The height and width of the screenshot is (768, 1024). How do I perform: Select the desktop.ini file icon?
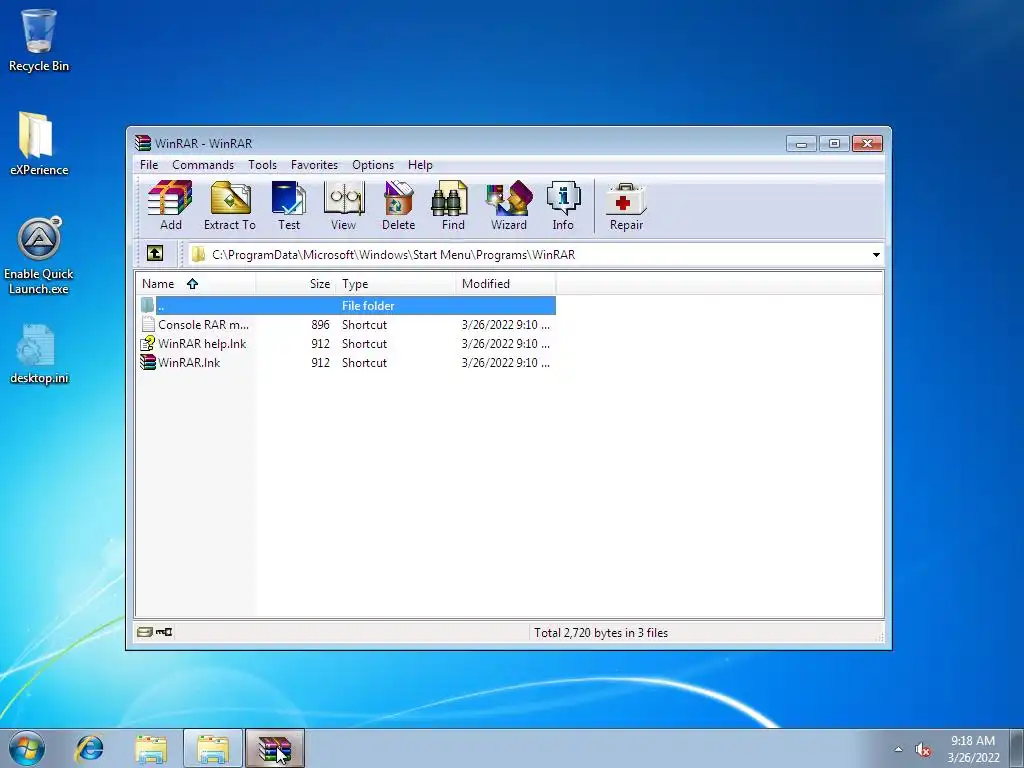39,354
